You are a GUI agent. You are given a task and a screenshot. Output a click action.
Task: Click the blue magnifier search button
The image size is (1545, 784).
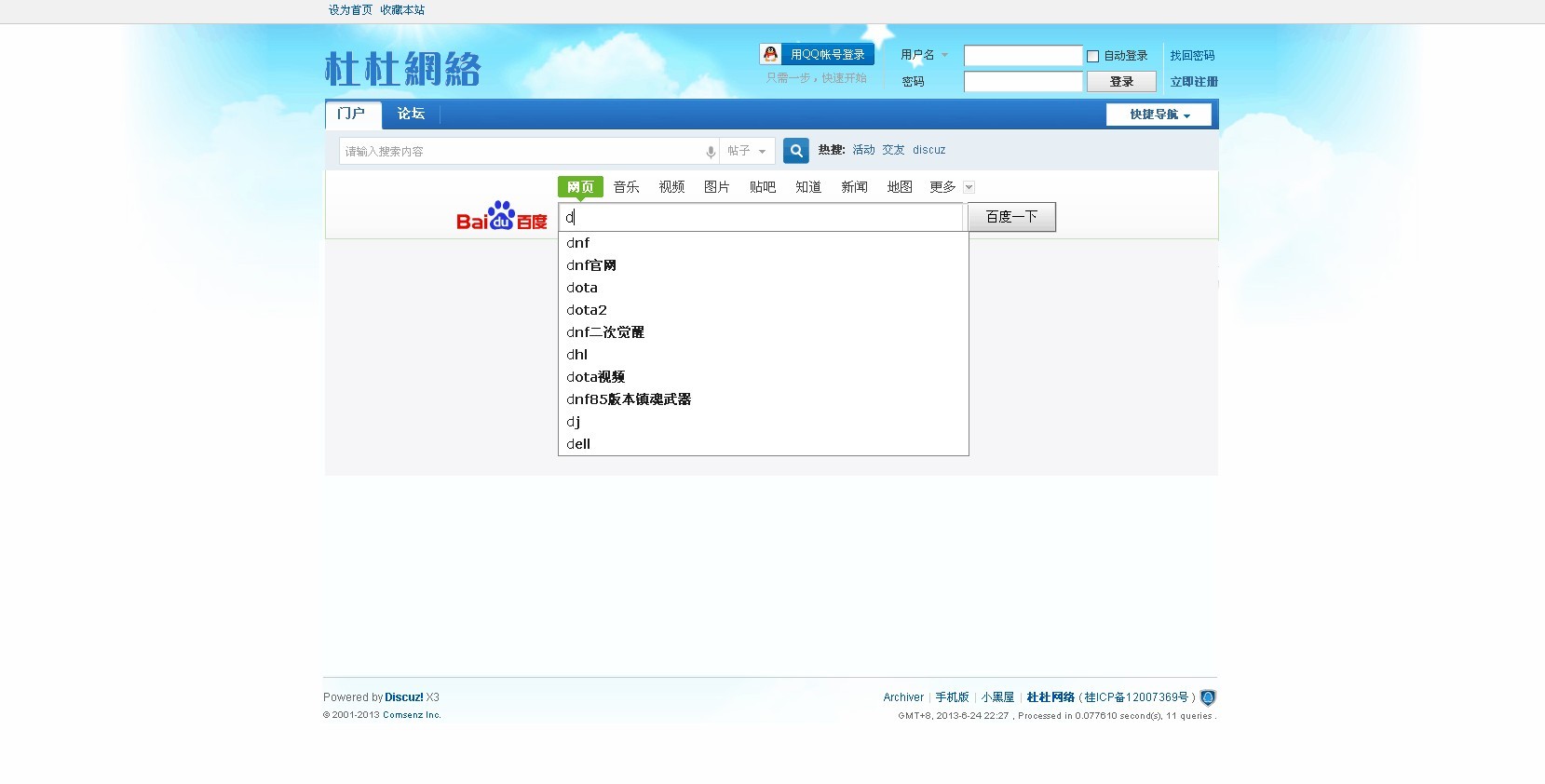[x=796, y=150]
